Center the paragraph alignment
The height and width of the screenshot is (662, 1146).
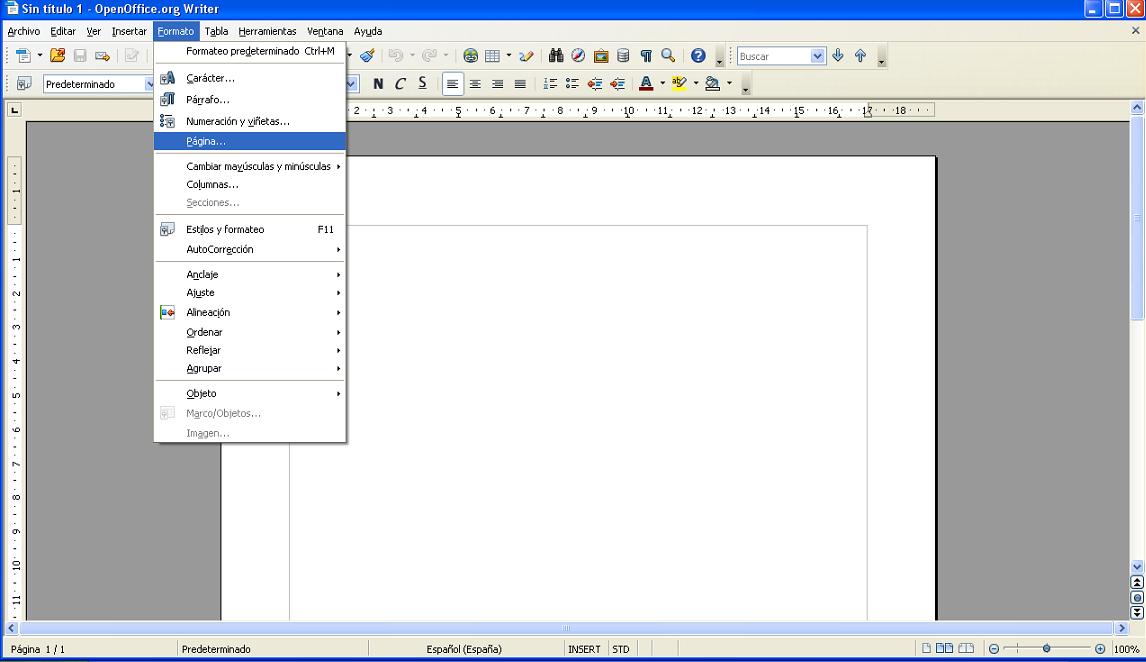(x=475, y=84)
